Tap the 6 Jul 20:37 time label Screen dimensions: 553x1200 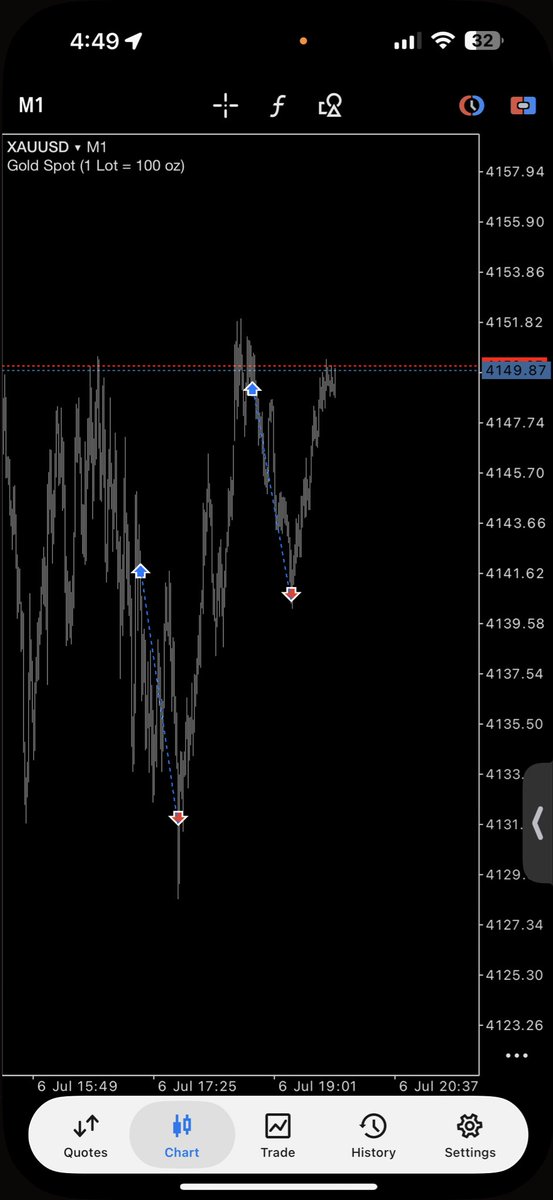437,1086
